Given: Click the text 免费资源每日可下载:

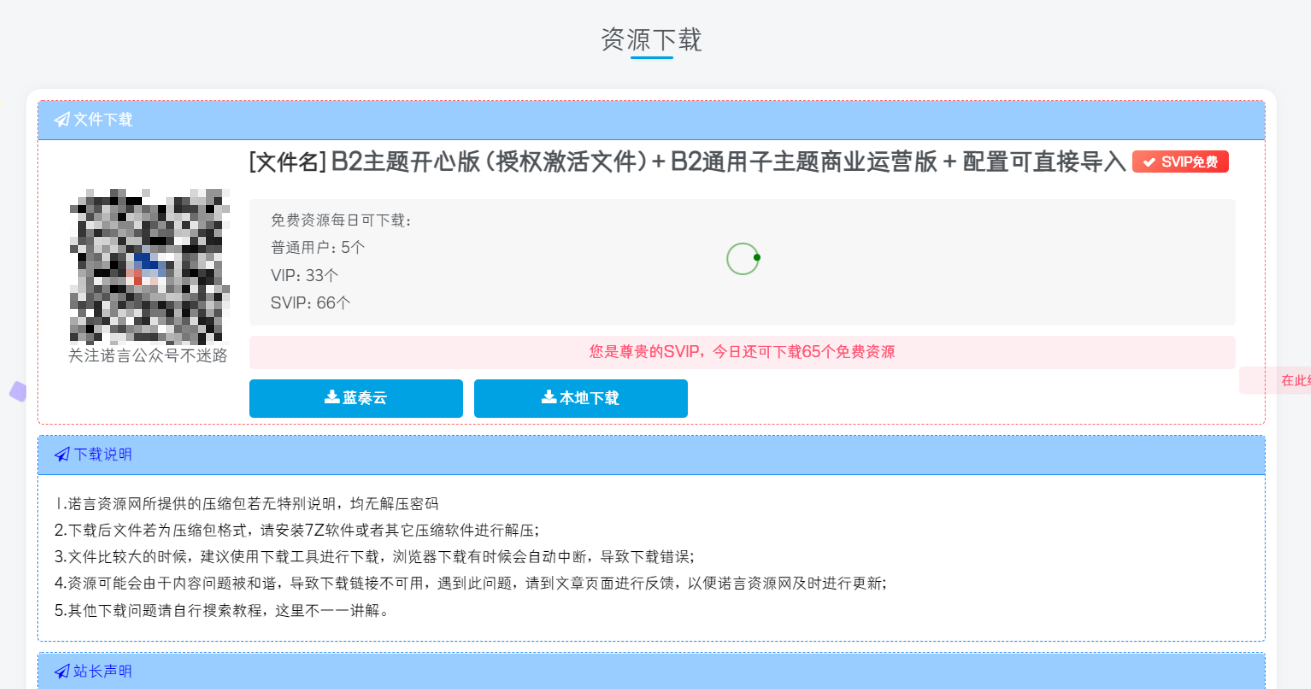Looking at the screenshot, I should coord(341,220).
